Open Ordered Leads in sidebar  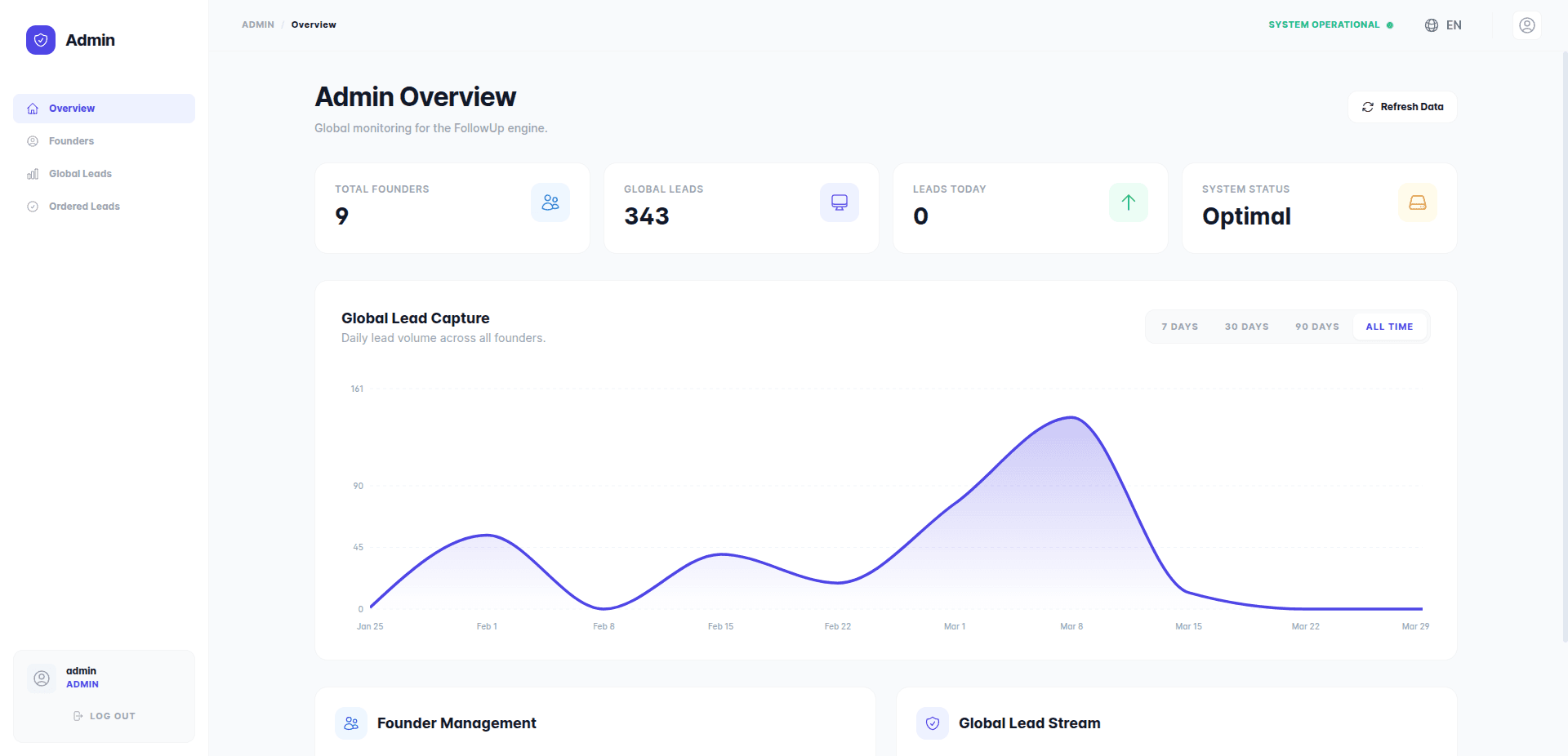pos(104,207)
